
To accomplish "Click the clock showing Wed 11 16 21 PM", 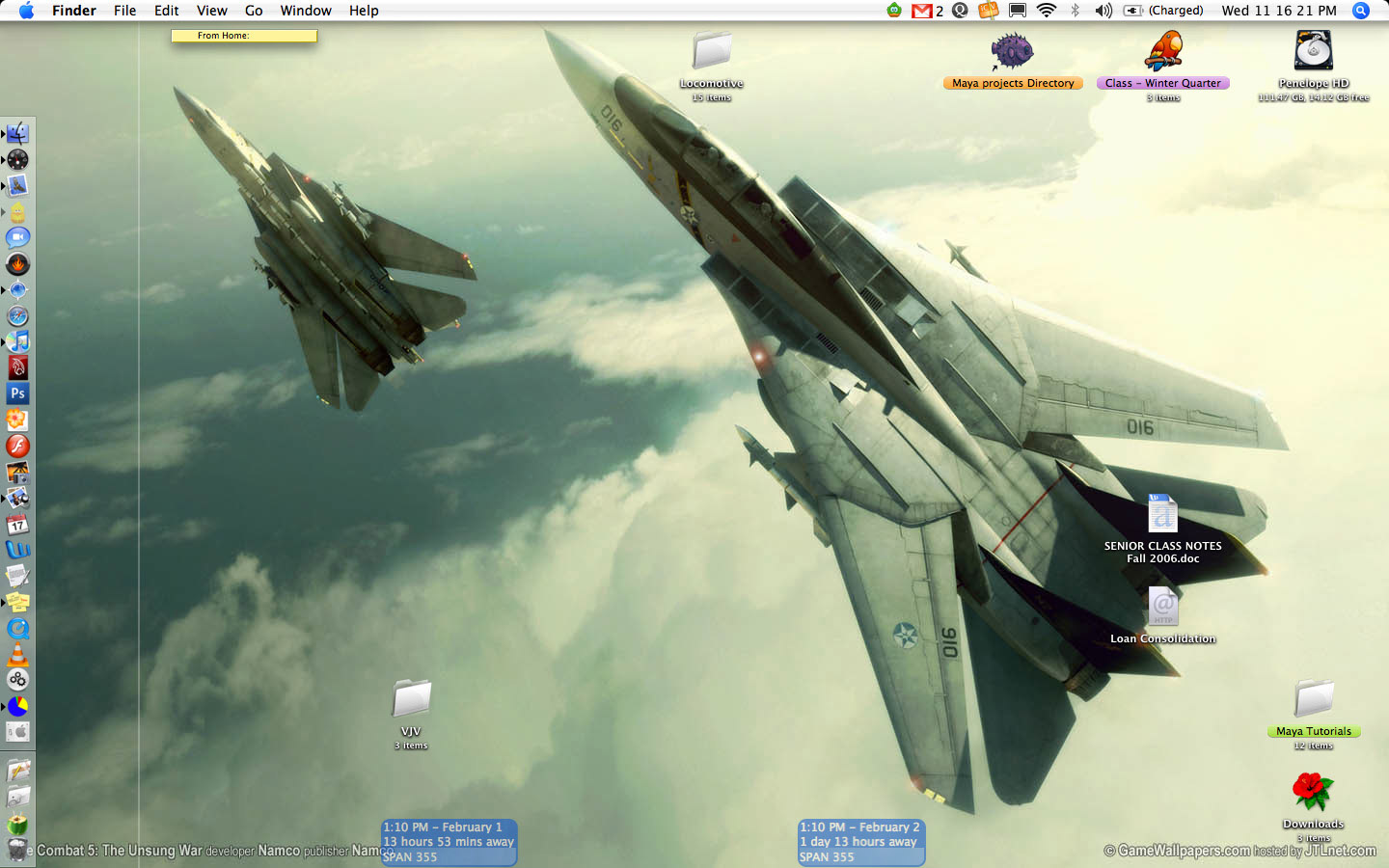I will 1279,11.
